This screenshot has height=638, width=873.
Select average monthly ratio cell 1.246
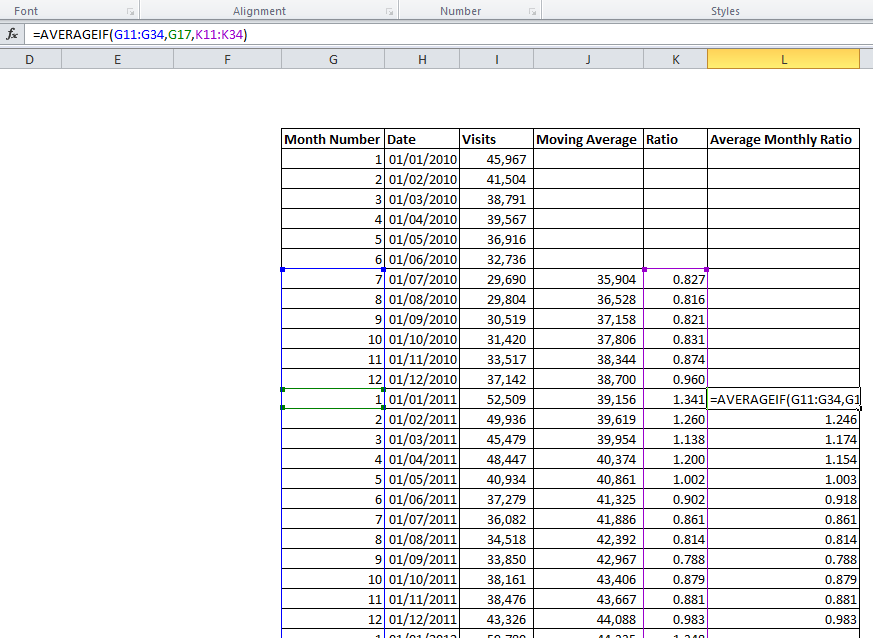point(782,420)
